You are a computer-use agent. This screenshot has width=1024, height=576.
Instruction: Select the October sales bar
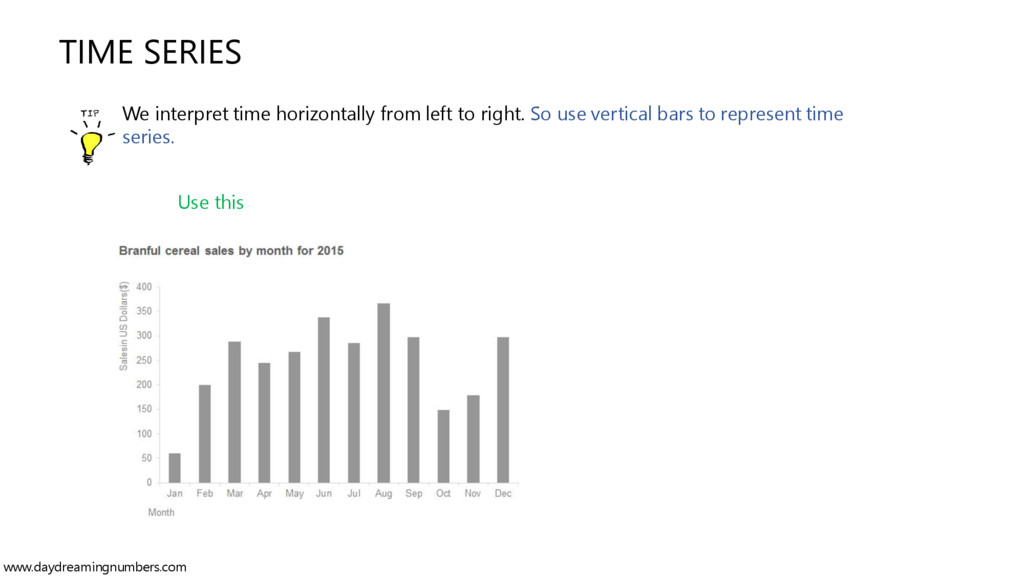pyautogui.click(x=443, y=446)
